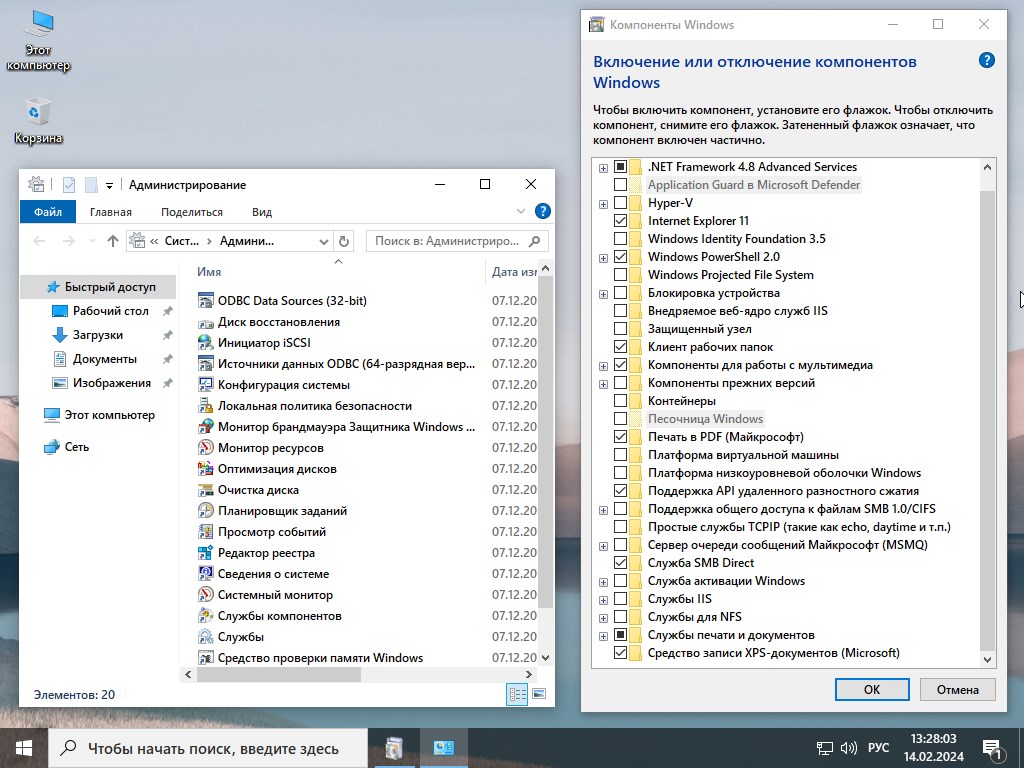Go up one folder level arrow
1024x768 pixels.
(112, 241)
